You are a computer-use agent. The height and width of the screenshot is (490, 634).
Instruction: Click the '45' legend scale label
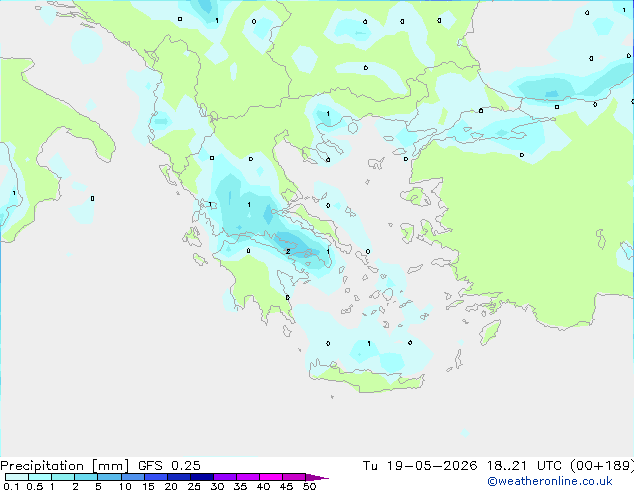click(286, 486)
